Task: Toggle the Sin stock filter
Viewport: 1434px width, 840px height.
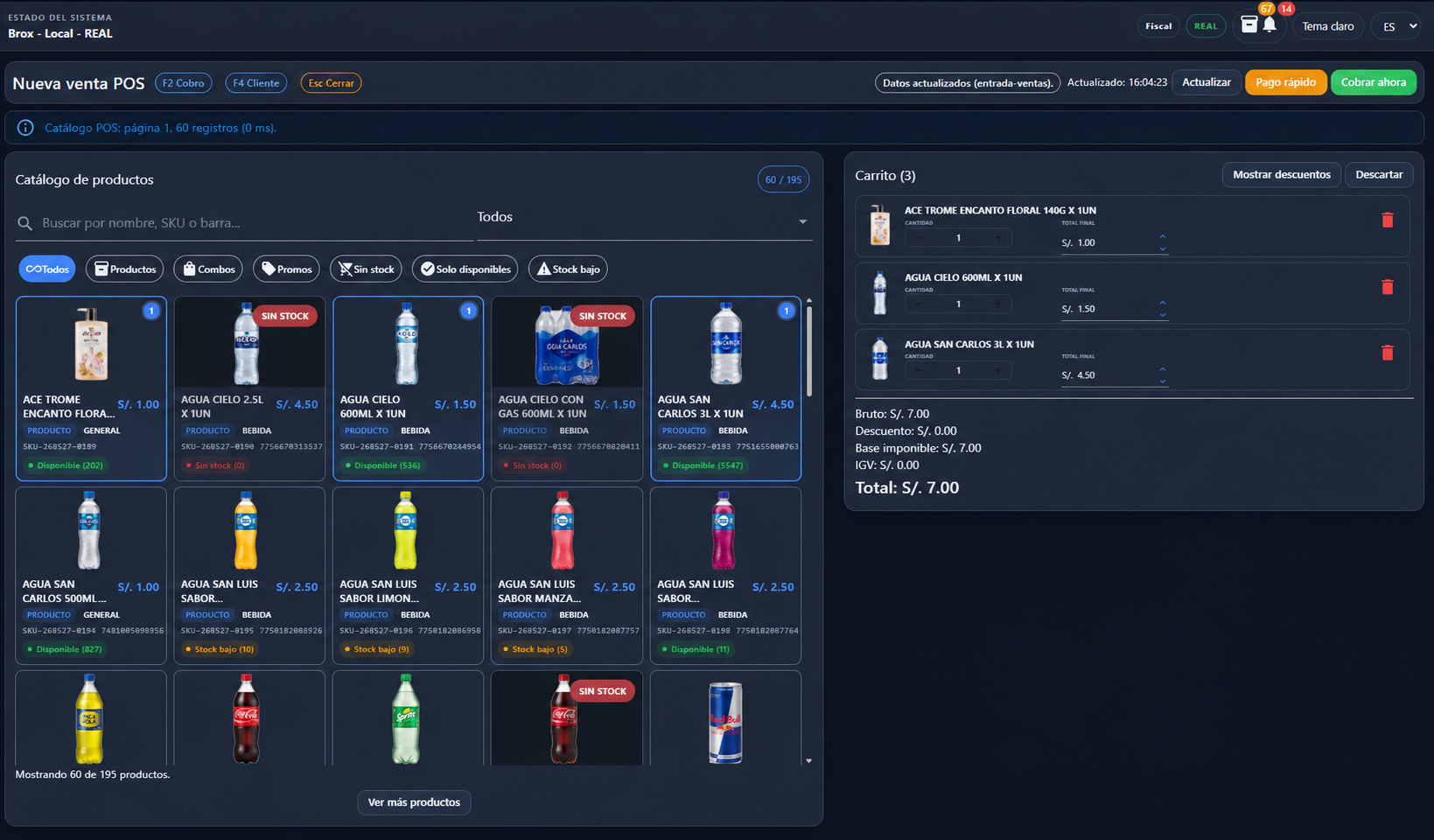Action: 366,269
